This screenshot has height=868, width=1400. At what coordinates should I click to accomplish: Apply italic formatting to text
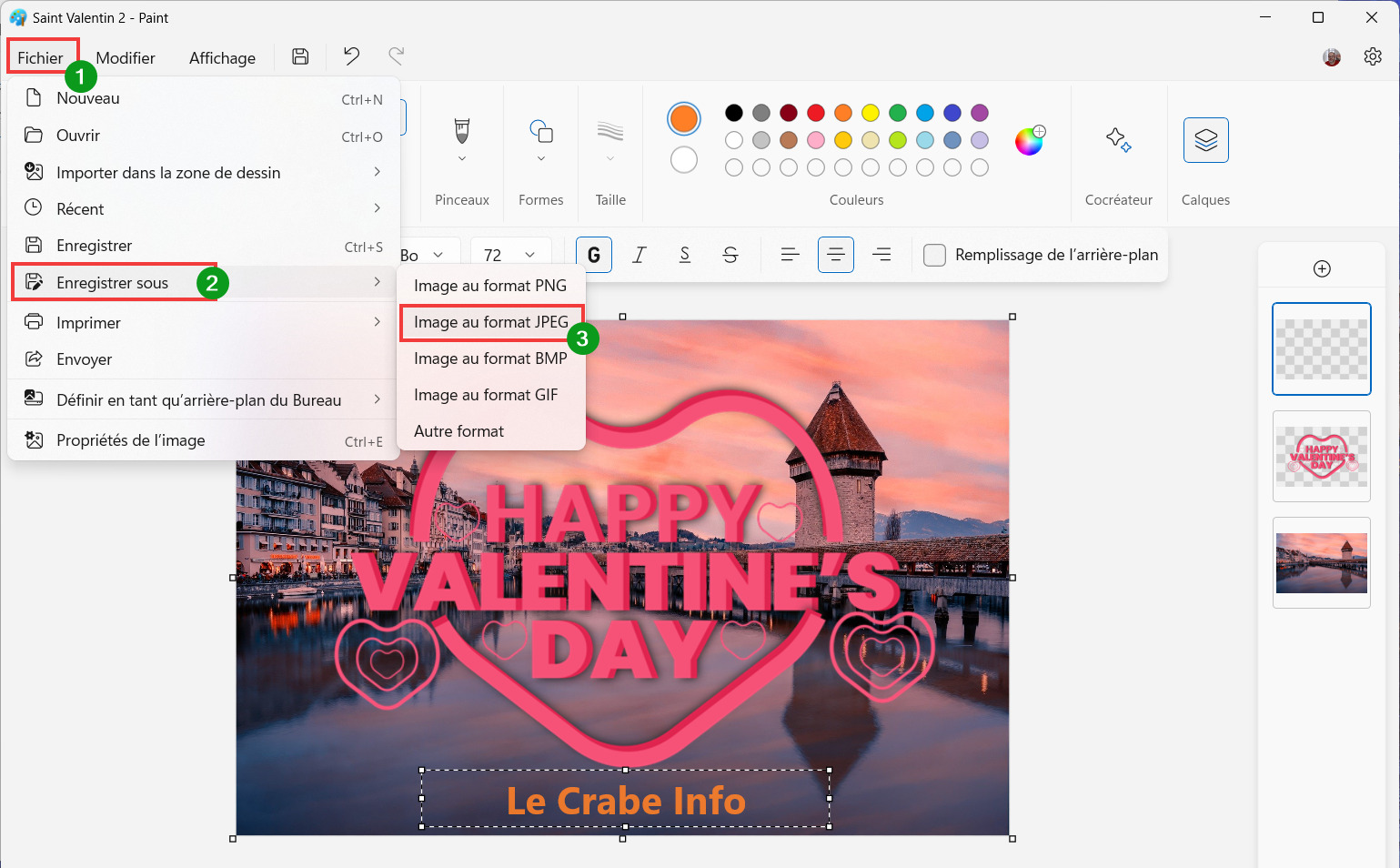pos(640,255)
